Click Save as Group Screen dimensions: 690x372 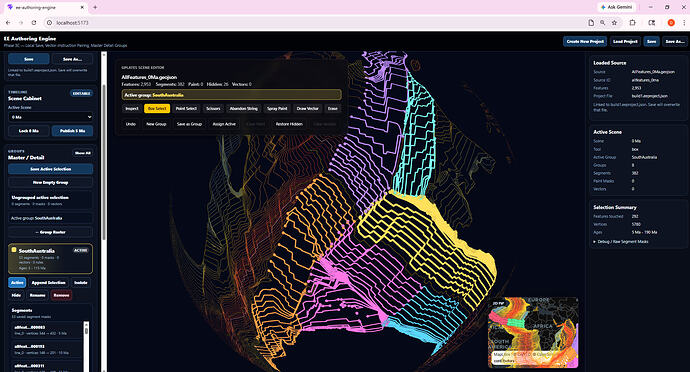189,124
